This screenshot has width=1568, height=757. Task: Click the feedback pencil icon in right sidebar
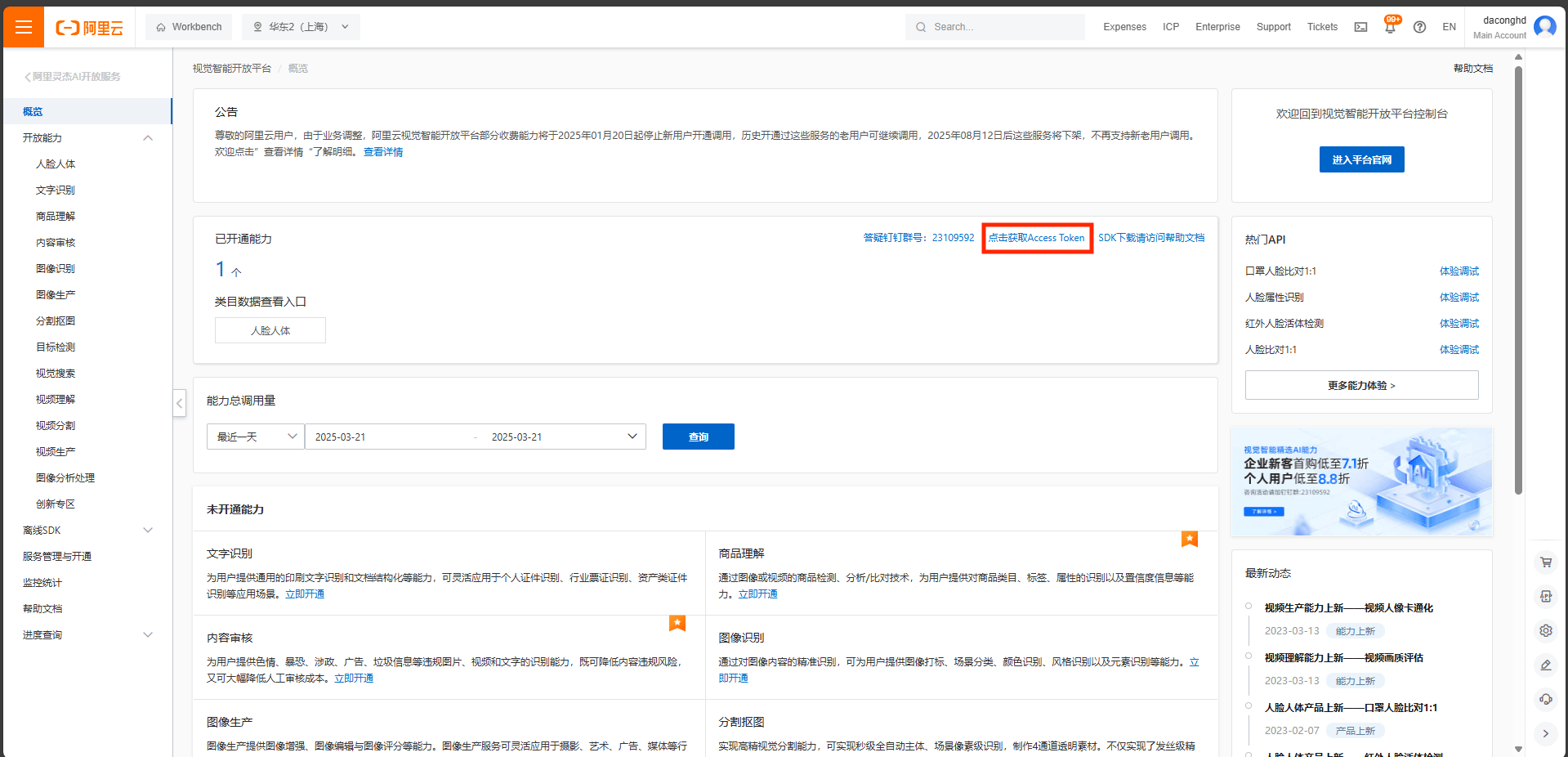pyautogui.click(x=1545, y=665)
